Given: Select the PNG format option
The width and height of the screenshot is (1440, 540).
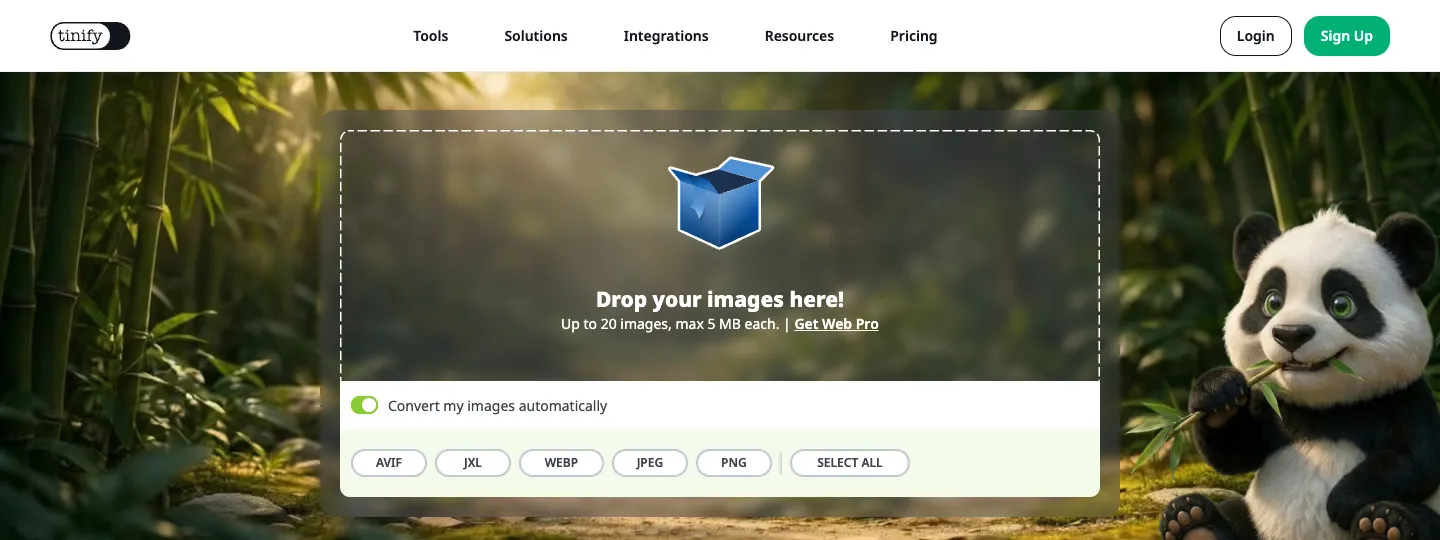Looking at the screenshot, I should tap(734, 463).
